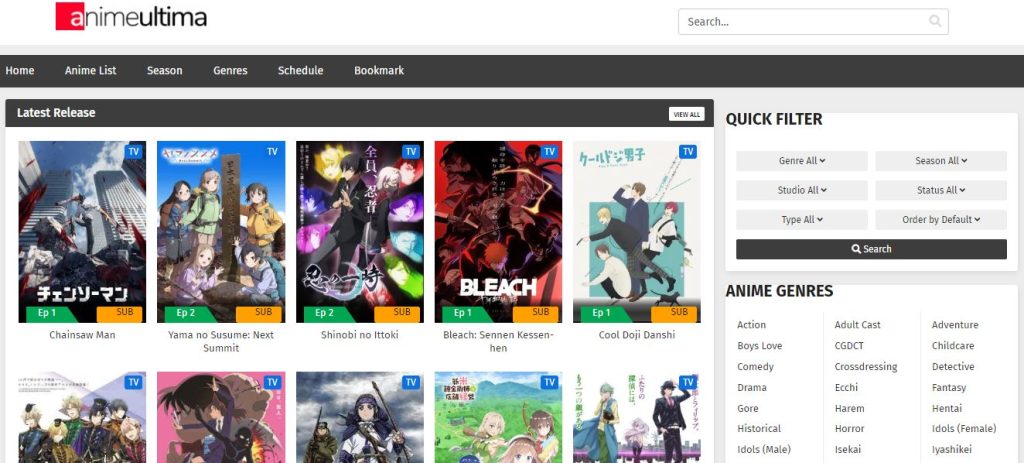Click the Shinobi no Ittoki title link

point(360,335)
